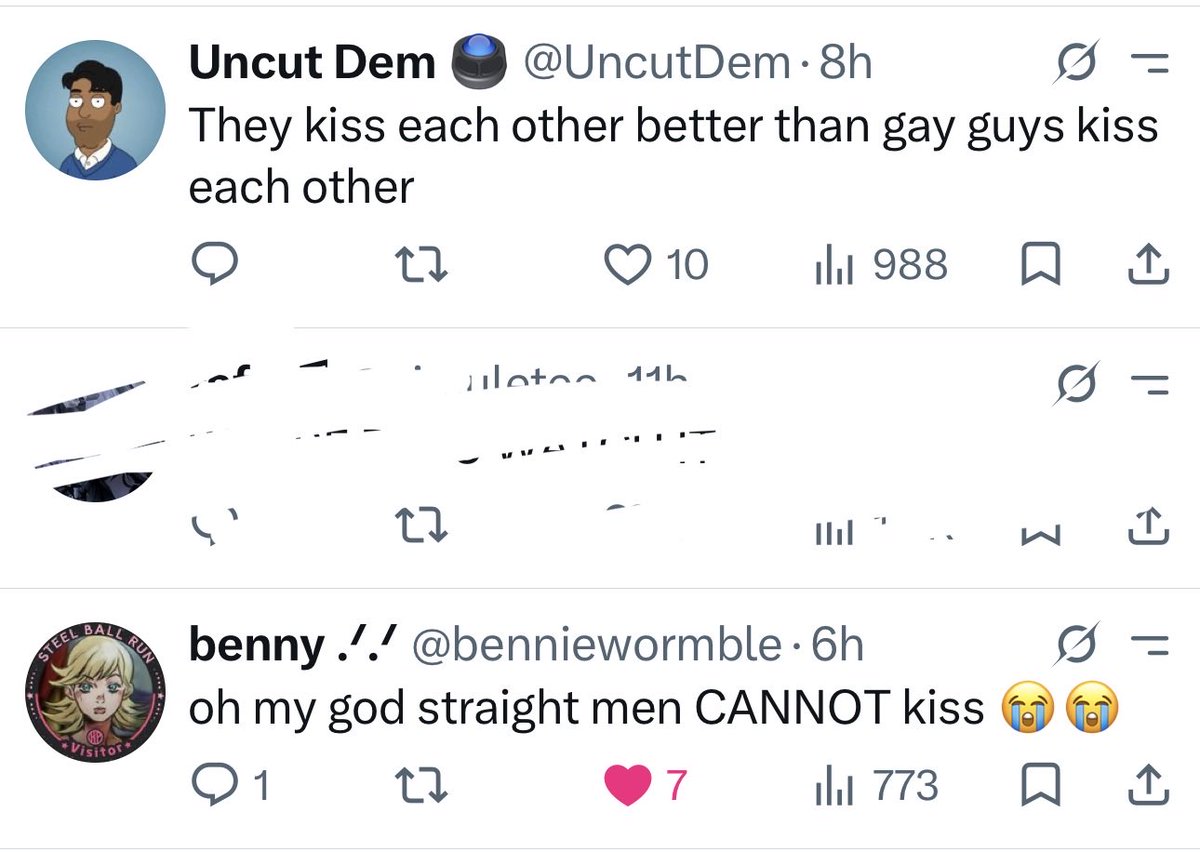Image resolution: width=1200 pixels, height=852 pixels.
Task: Share Uncut Dem's tweet
Action: click(x=1149, y=265)
